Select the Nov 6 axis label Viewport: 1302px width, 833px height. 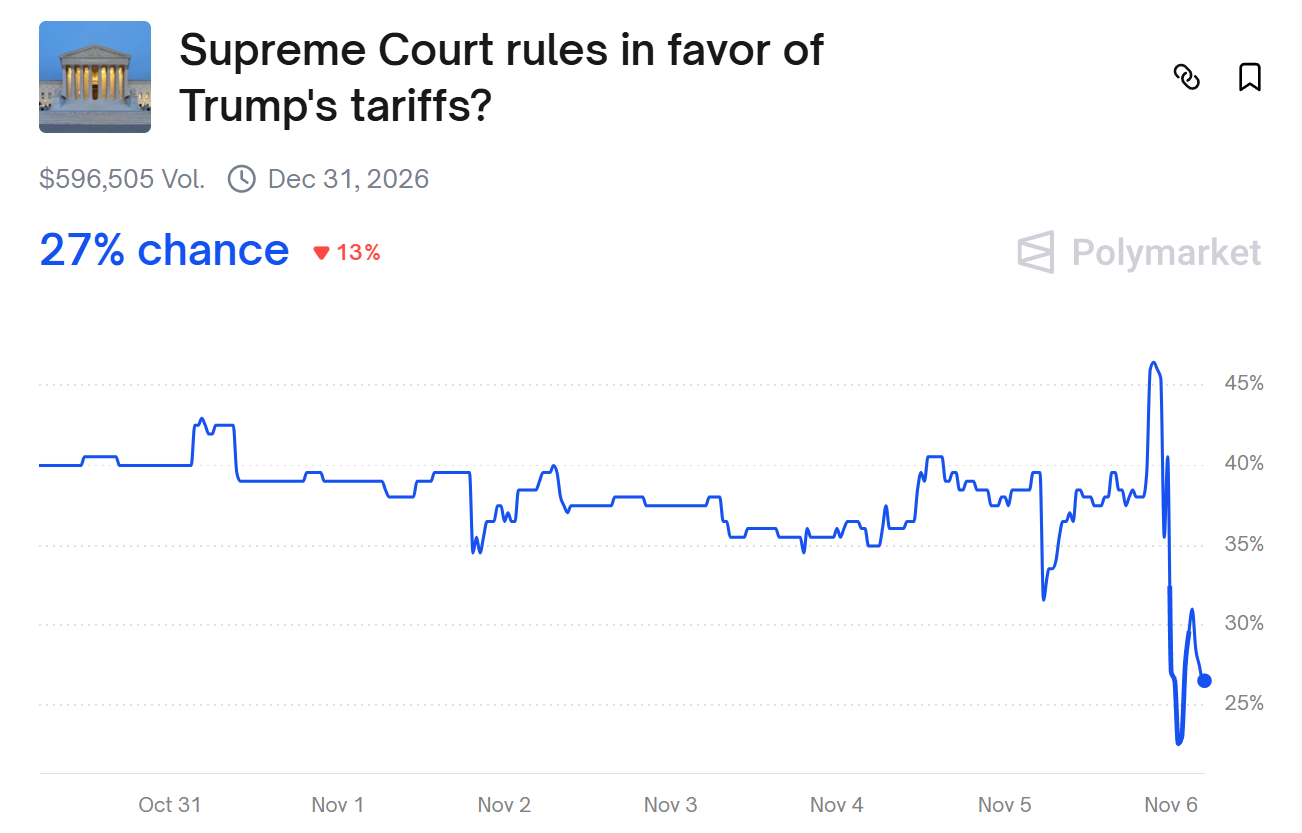point(1171,805)
